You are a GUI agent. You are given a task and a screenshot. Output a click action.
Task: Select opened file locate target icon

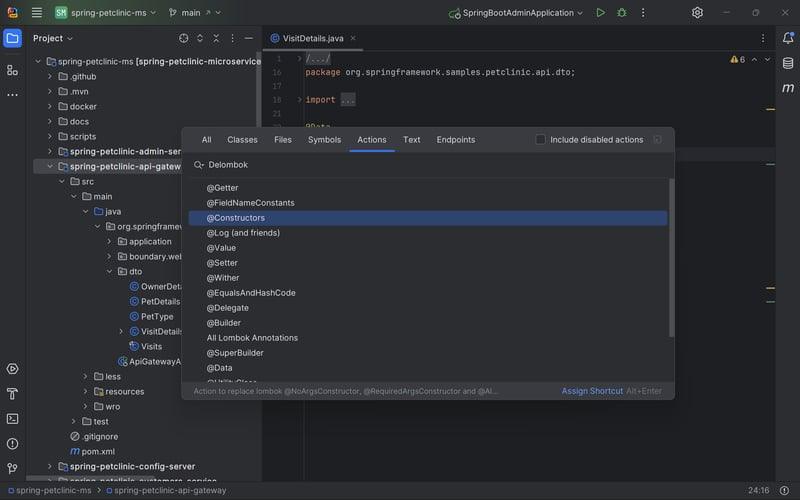point(184,38)
